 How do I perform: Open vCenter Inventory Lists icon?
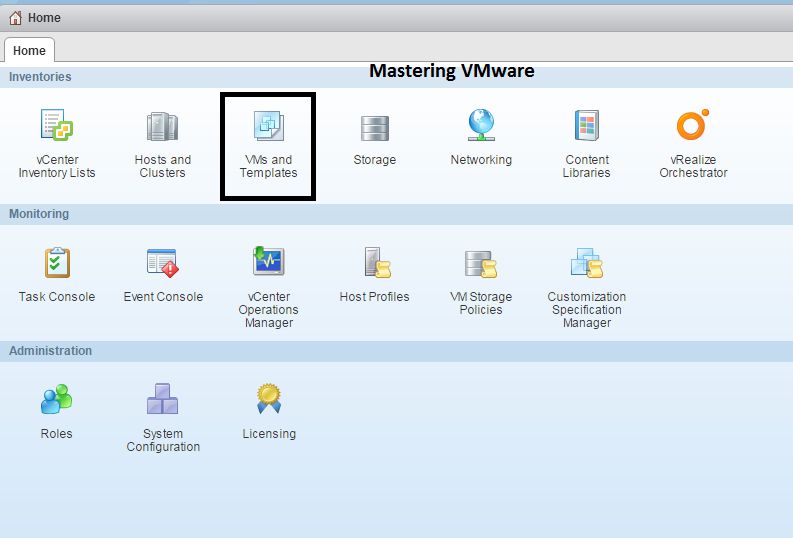point(57,125)
